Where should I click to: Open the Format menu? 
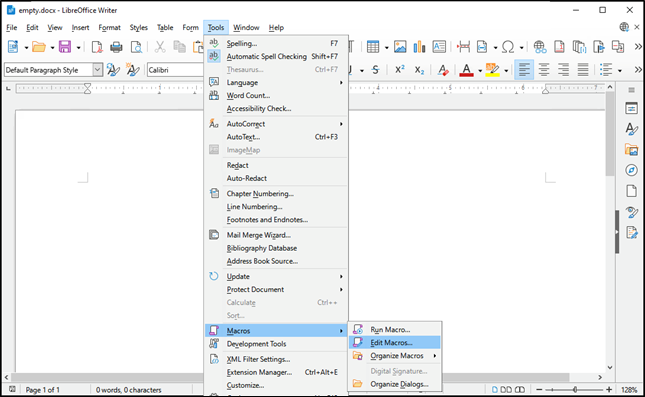109,28
